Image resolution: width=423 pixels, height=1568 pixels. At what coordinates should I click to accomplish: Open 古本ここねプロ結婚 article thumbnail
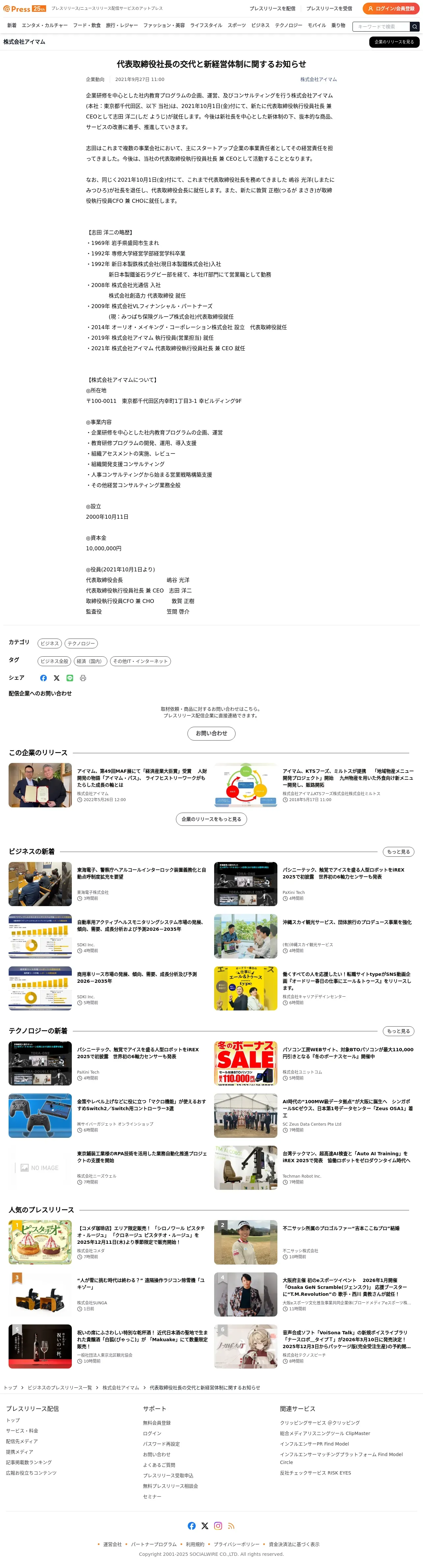coord(246,1242)
